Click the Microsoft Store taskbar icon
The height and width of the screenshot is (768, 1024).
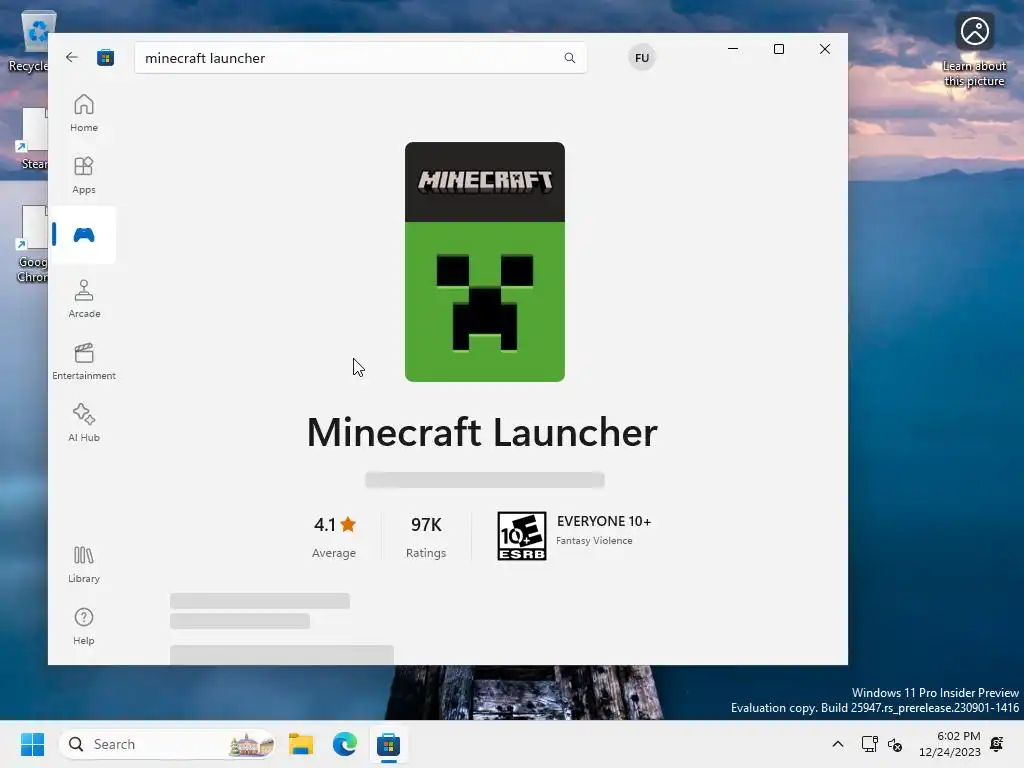pos(389,744)
